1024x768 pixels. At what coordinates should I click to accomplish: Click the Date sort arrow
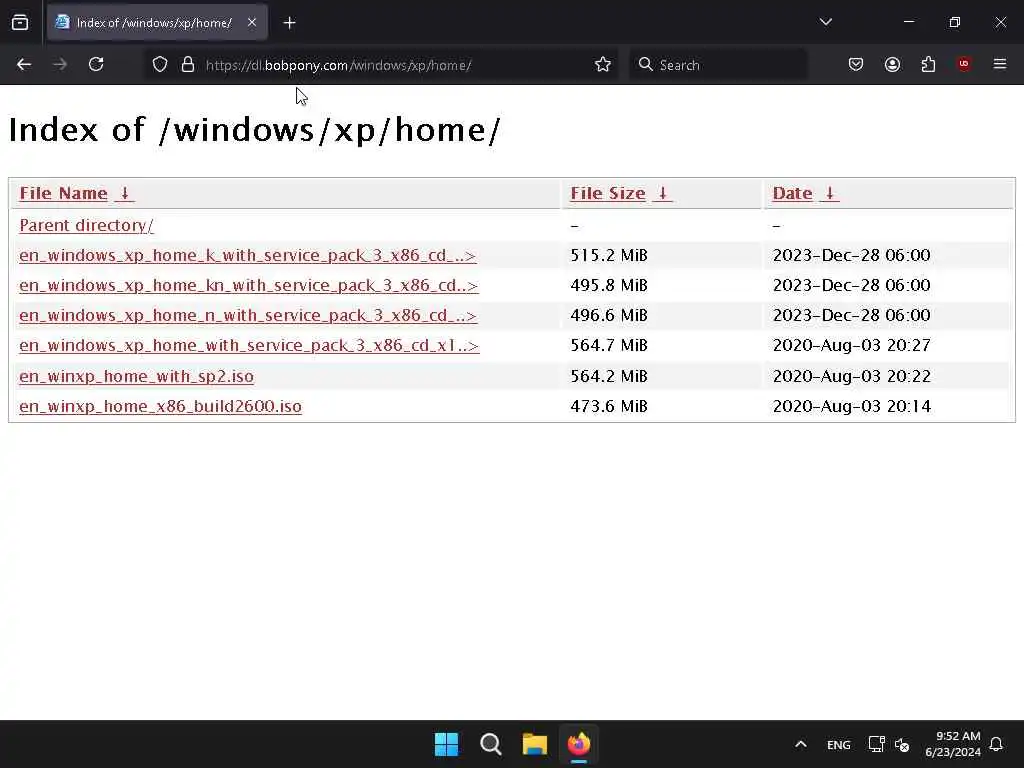[829, 193]
